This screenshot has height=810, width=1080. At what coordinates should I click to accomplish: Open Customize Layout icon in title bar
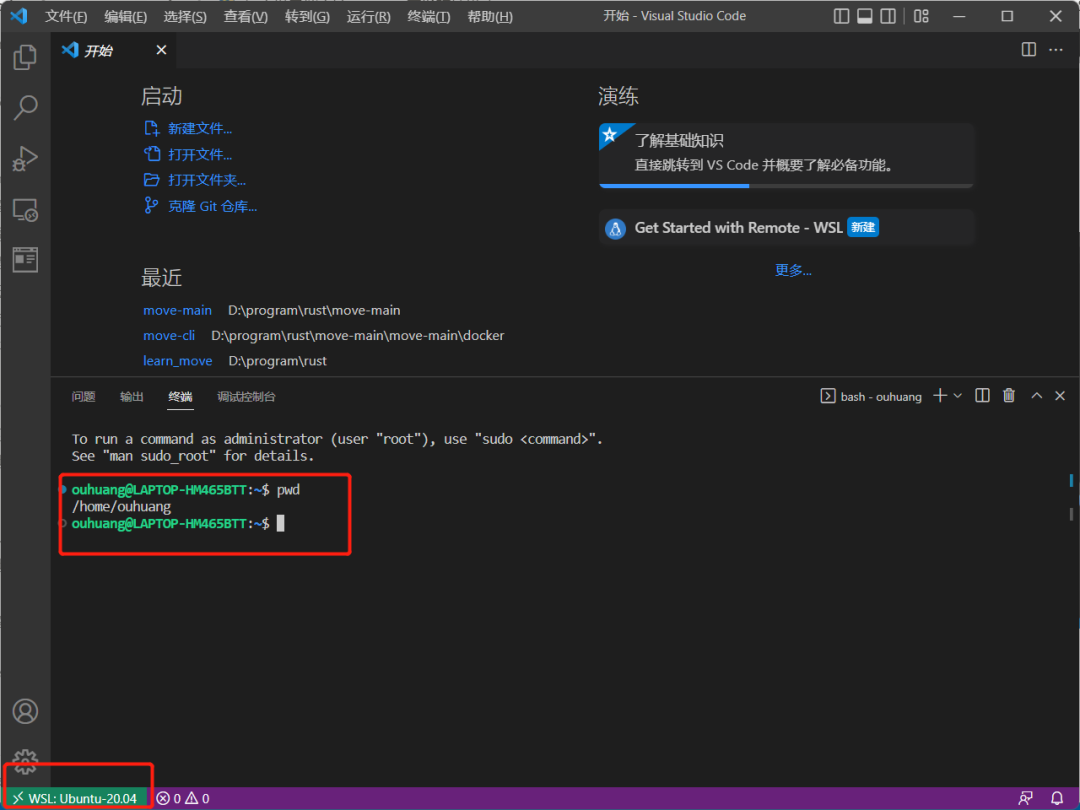tap(921, 16)
